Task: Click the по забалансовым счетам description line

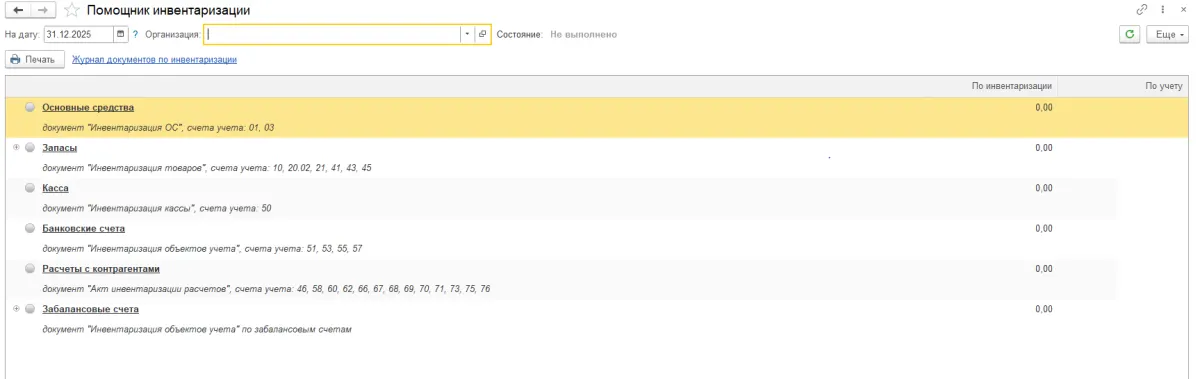Action: coord(197,329)
